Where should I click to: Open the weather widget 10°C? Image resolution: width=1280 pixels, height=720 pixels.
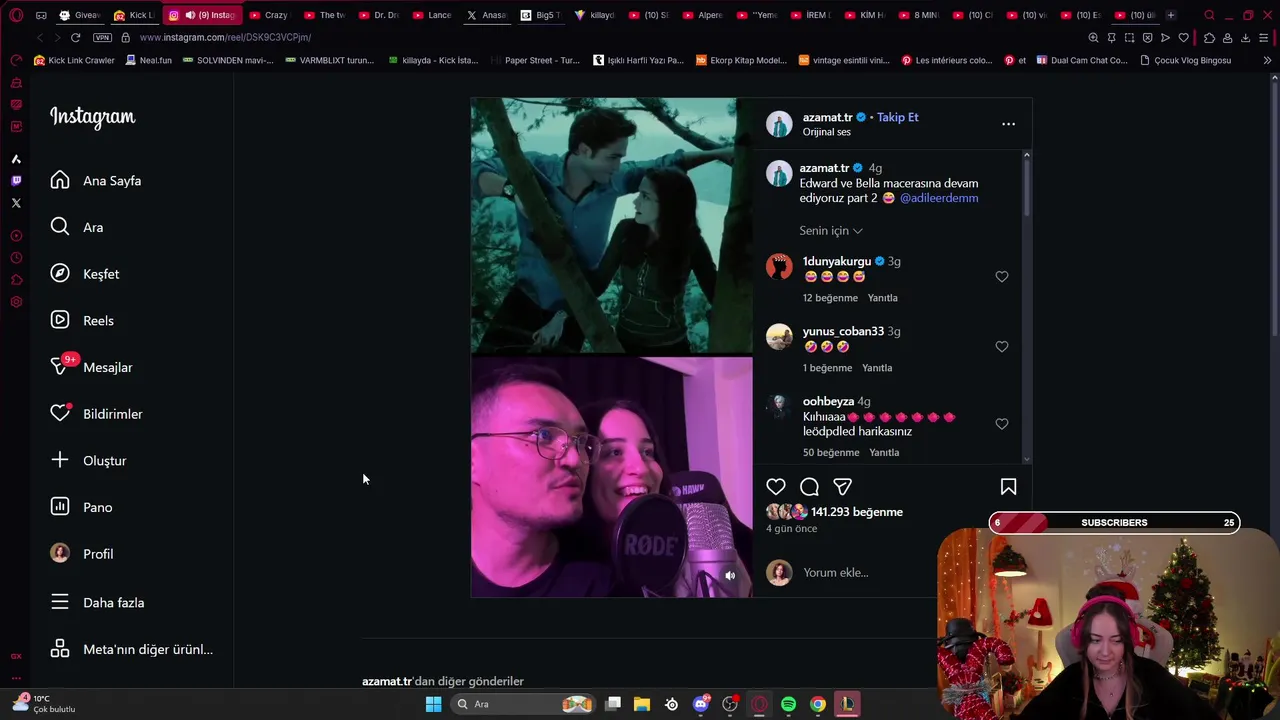pos(45,704)
